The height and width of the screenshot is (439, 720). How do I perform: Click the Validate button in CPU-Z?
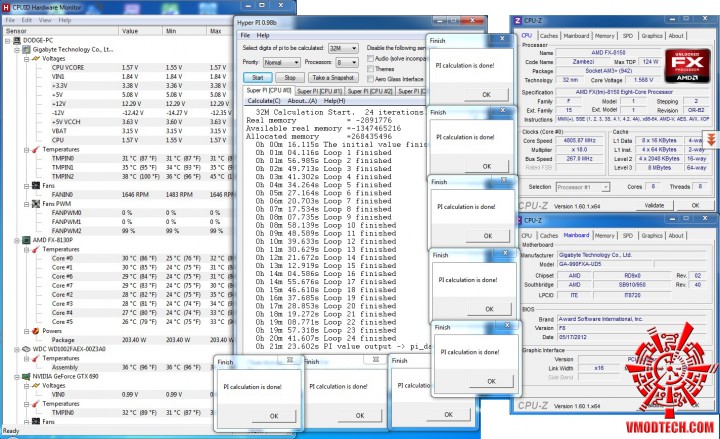pos(654,206)
